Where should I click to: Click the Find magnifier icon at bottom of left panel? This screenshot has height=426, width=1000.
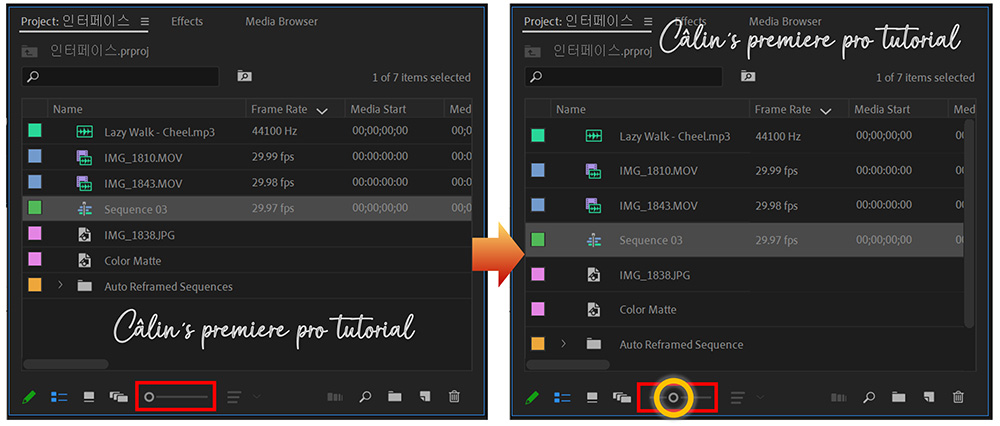[365, 397]
